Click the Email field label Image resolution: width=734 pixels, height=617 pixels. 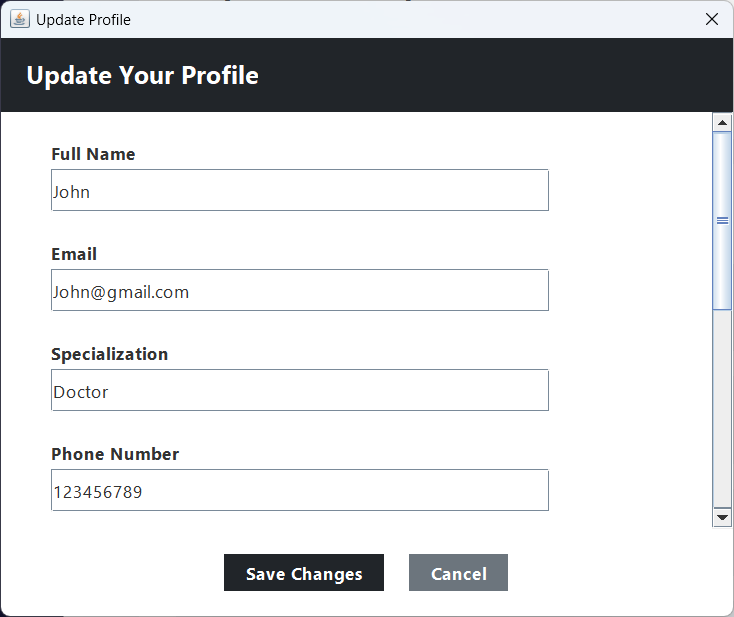click(74, 254)
